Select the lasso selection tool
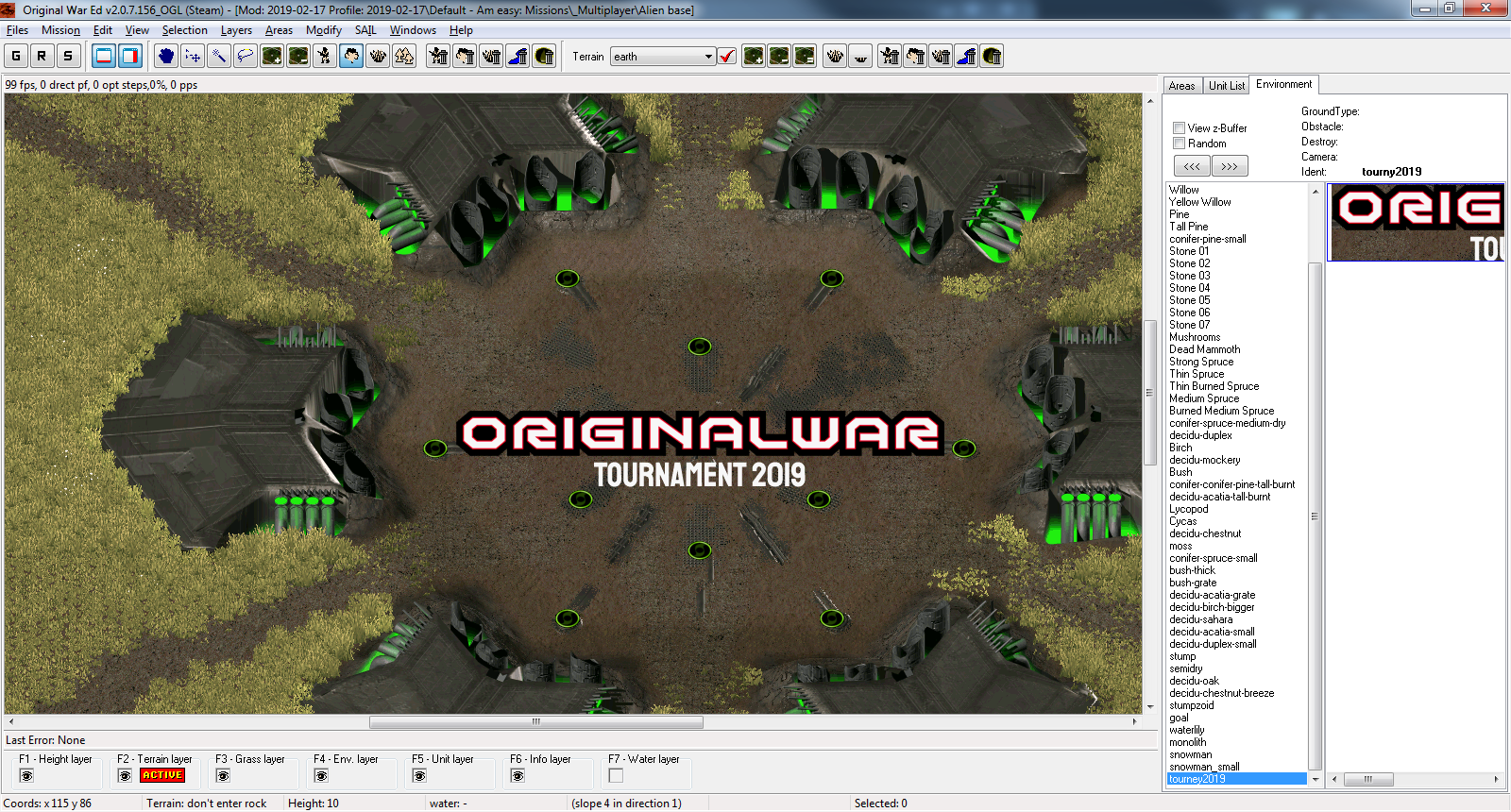This screenshot has width=1511, height=812. (246, 56)
